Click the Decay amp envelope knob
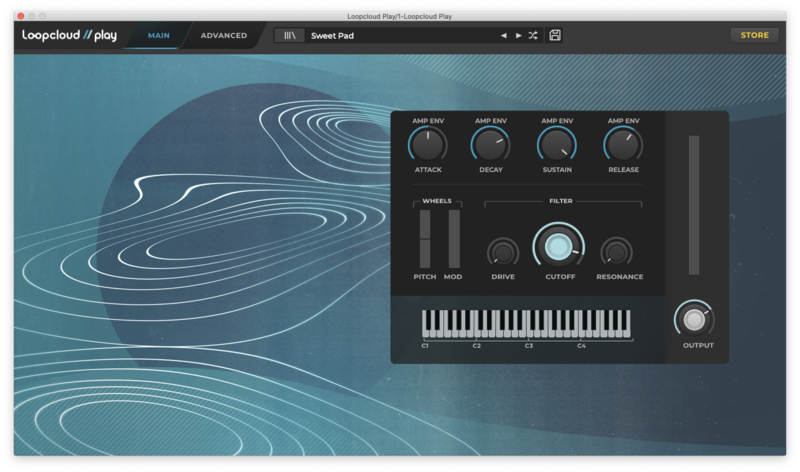This screenshot has width=800, height=472. 490,145
